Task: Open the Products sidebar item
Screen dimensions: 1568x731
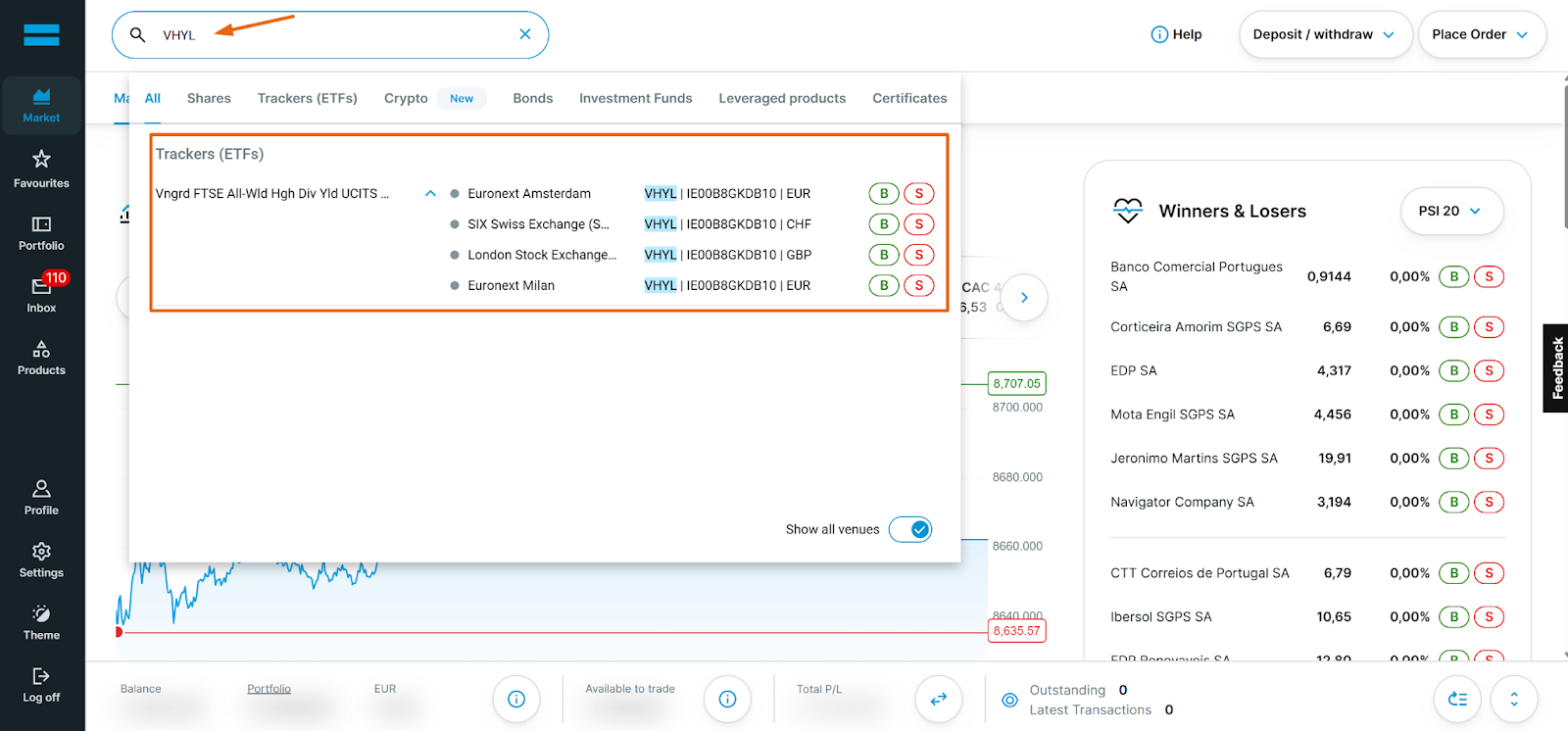Action: pyautogui.click(x=41, y=358)
